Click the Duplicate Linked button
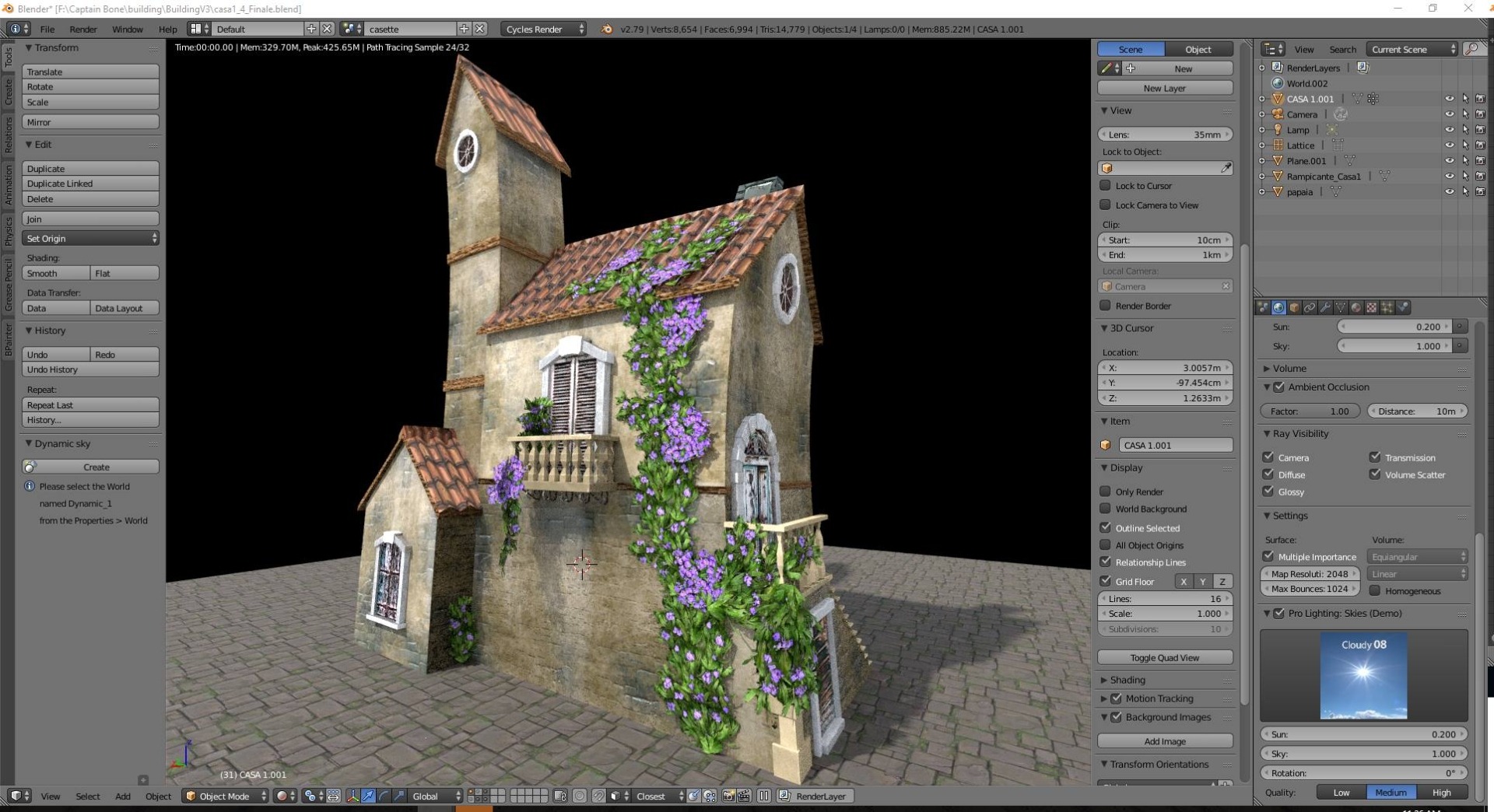This screenshot has width=1494, height=812. [91, 184]
